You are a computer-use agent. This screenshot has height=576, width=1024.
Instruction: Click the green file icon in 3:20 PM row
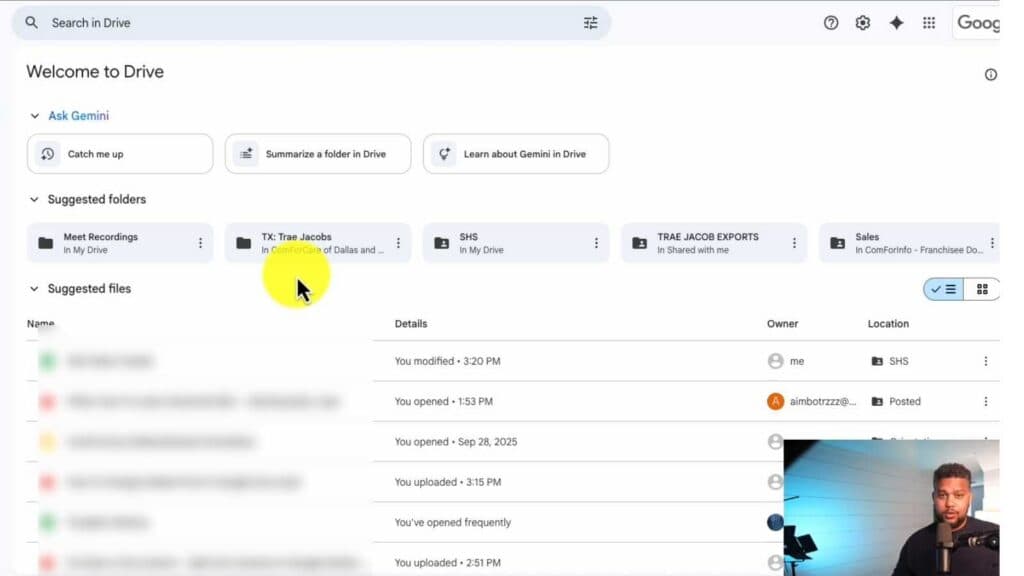[x=47, y=361]
